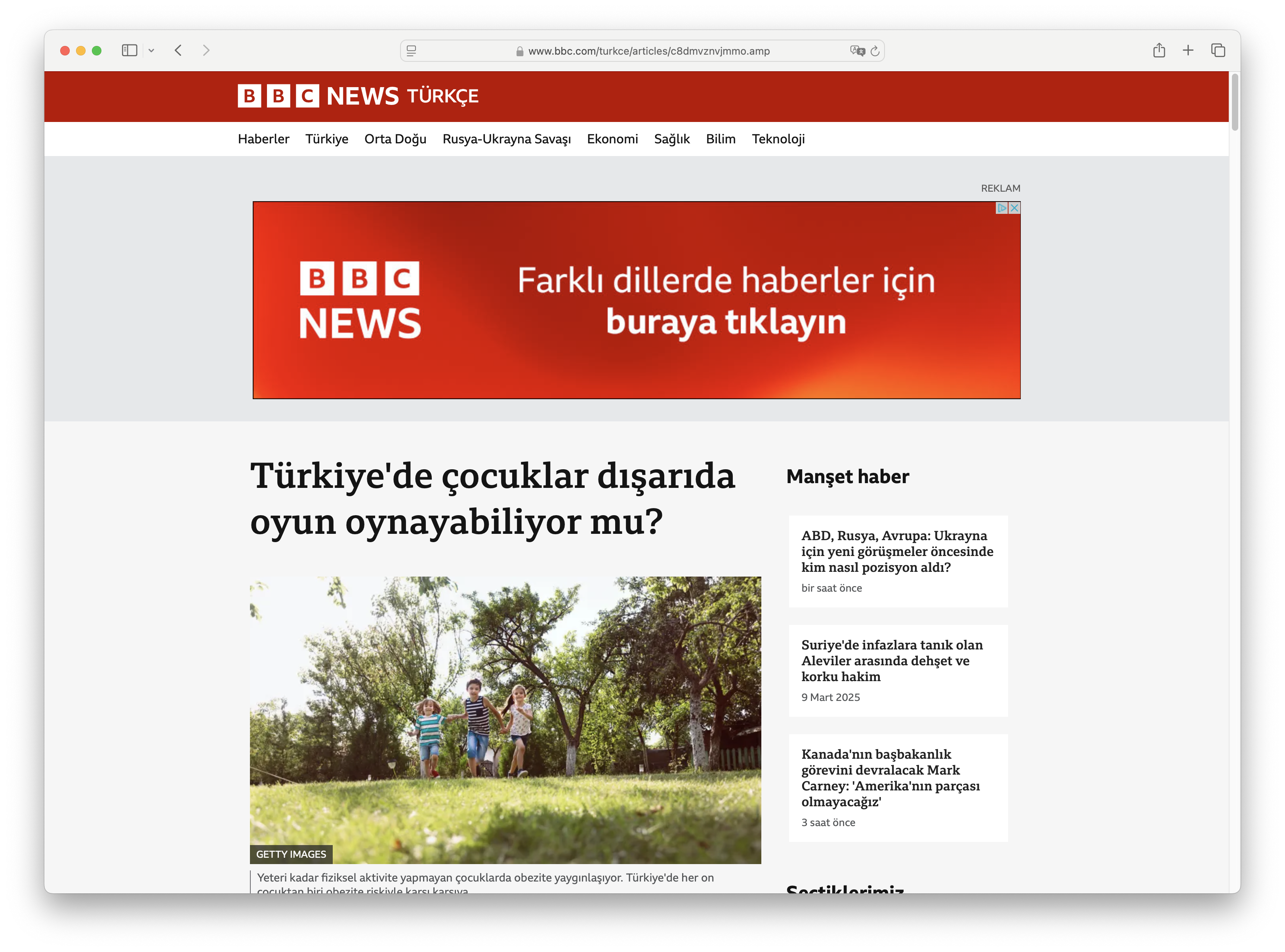Click the BBC News banner ad

click(637, 300)
